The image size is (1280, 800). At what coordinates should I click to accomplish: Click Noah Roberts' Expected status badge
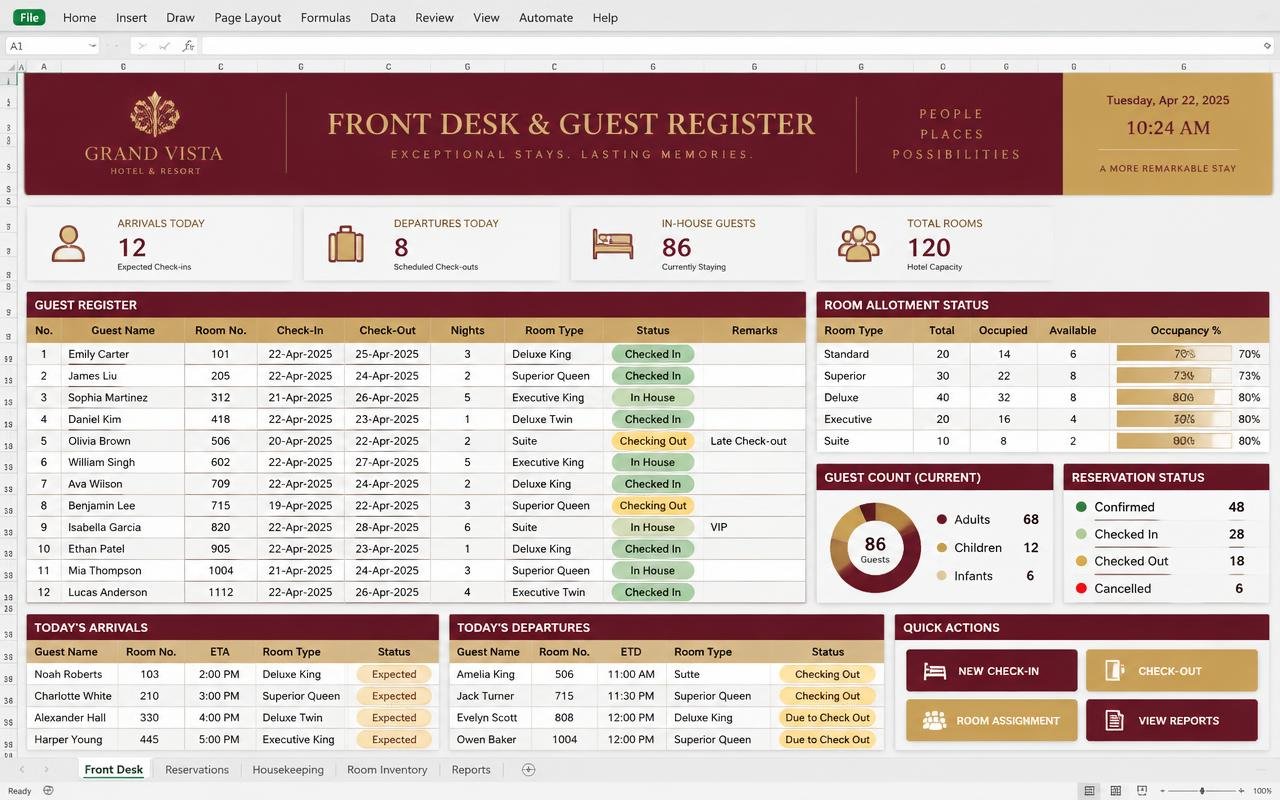coord(394,674)
